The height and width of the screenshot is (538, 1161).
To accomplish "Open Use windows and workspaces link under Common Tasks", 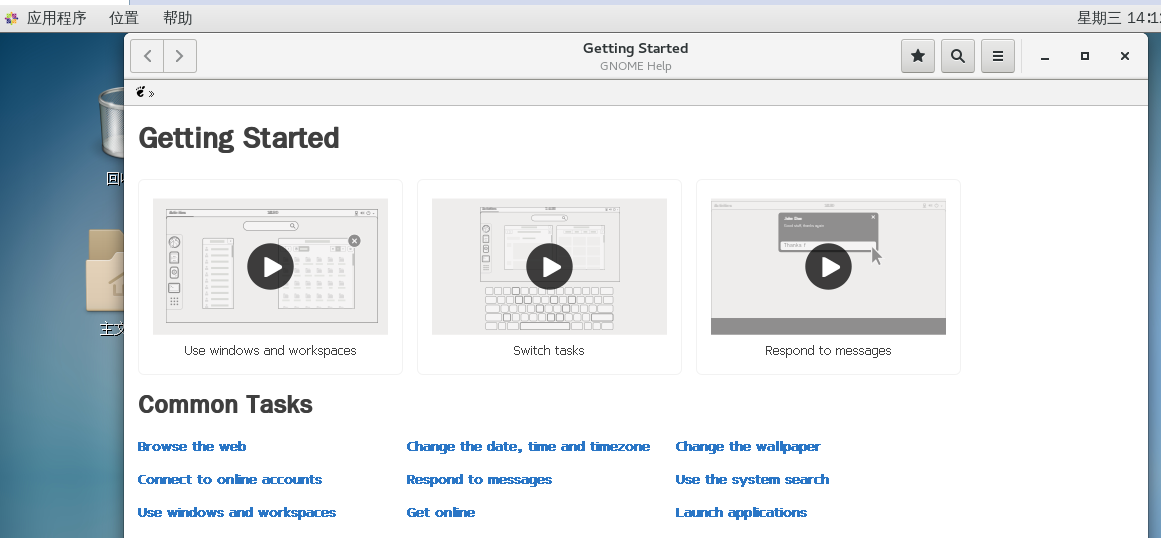I will click(x=237, y=513).
